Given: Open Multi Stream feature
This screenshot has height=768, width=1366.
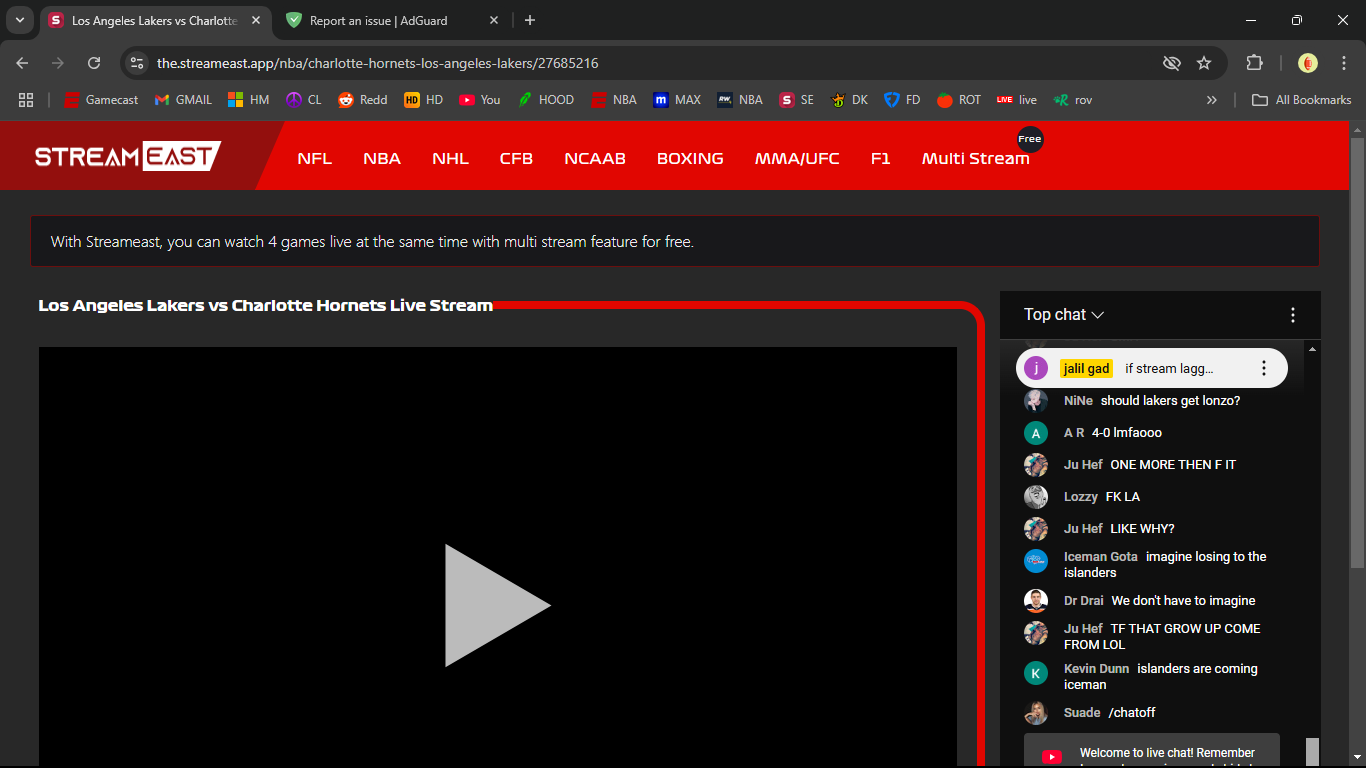Looking at the screenshot, I should point(975,158).
